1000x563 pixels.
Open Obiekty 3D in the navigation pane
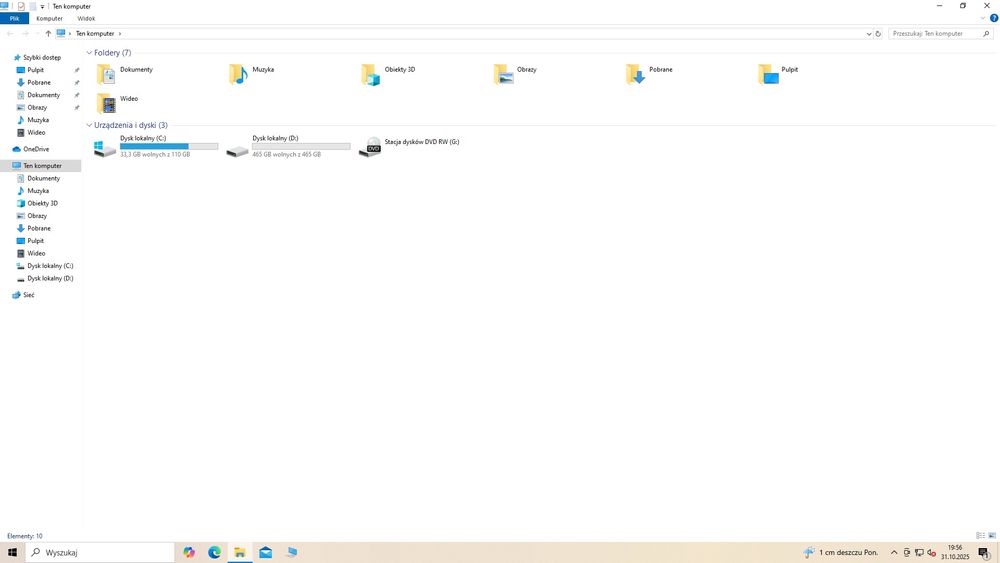(x=42, y=203)
